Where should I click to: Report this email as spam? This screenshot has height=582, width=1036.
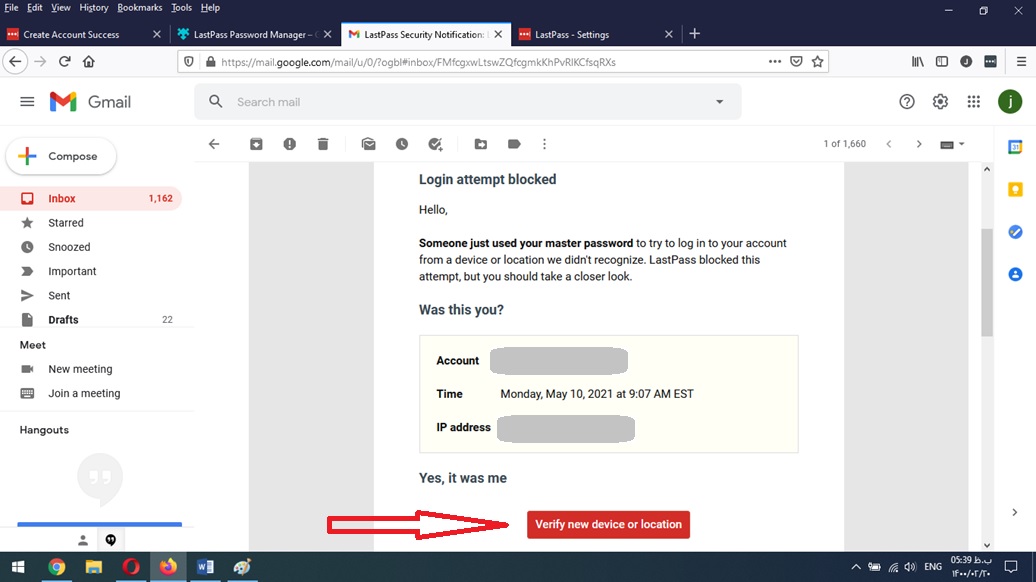pyautogui.click(x=289, y=144)
